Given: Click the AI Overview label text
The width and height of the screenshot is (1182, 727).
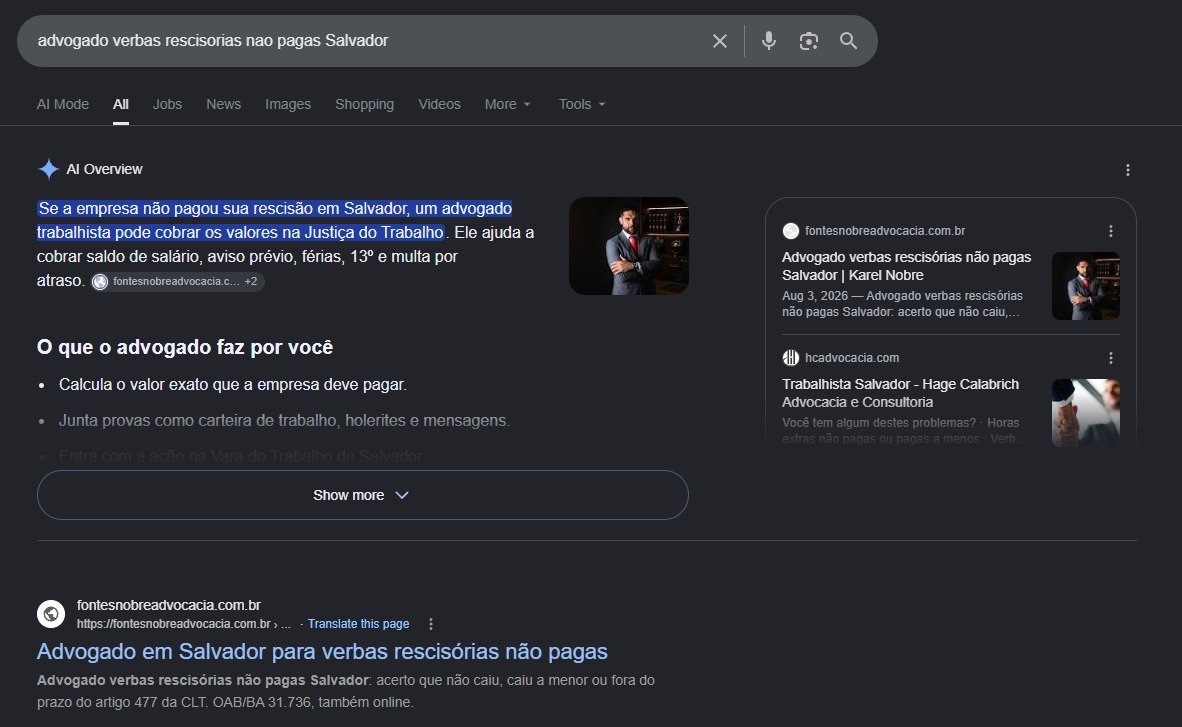Looking at the screenshot, I should [104, 169].
